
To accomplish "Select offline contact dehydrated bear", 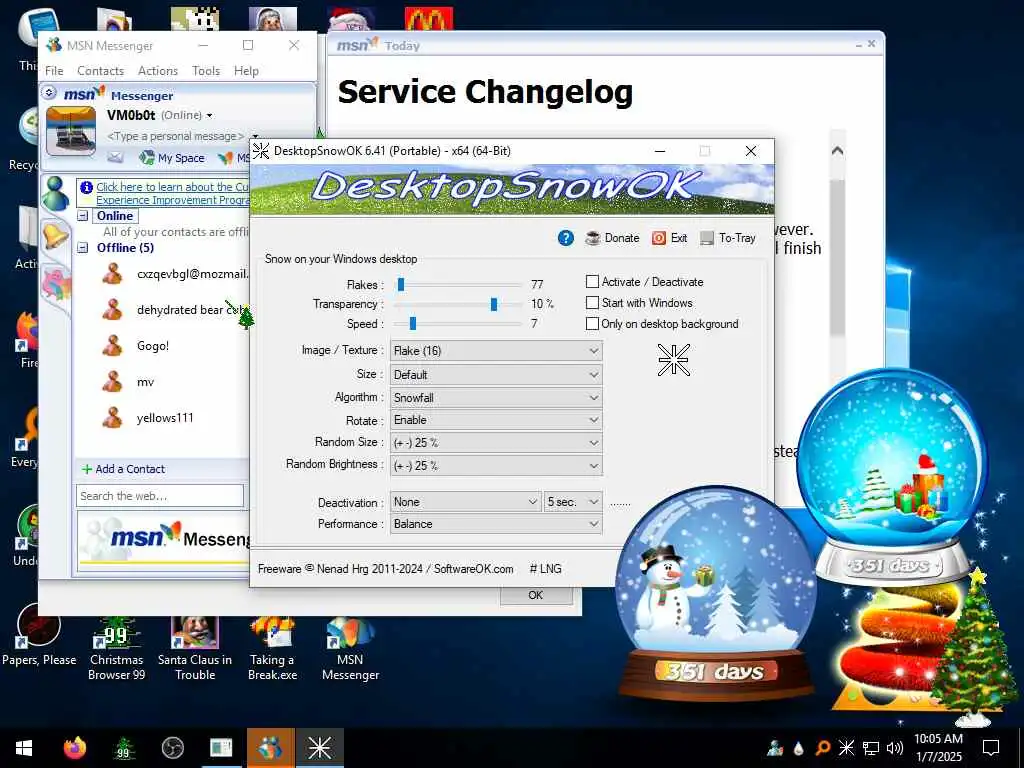I will (180, 310).
